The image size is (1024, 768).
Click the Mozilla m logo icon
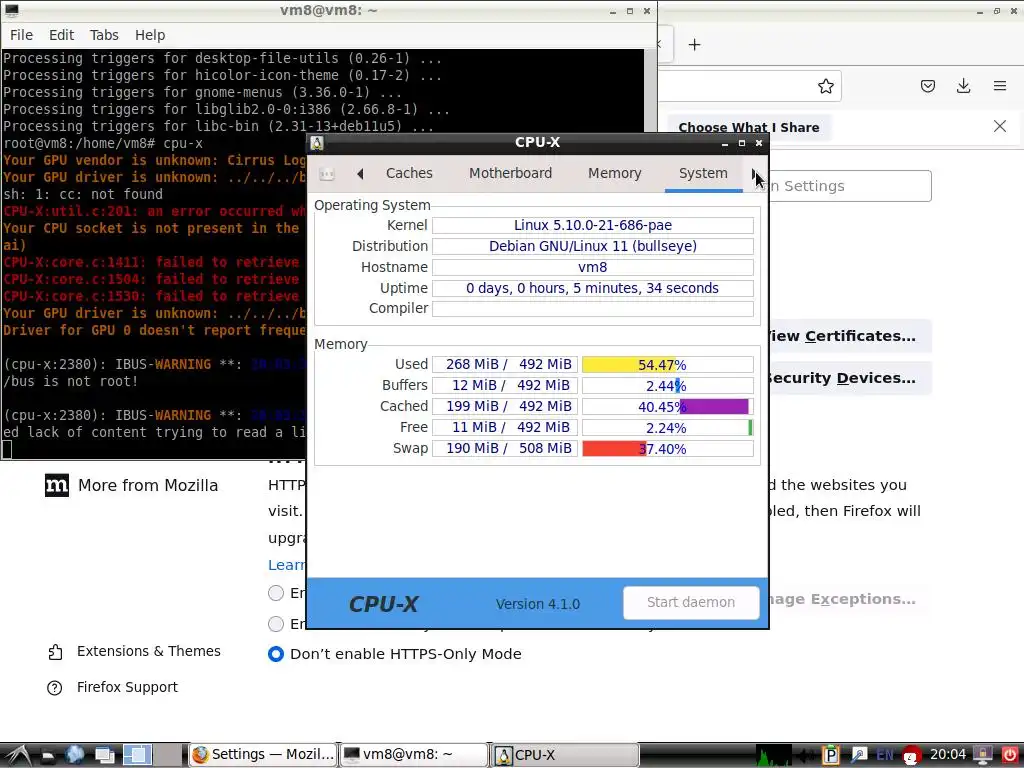(x=57, y=485)
